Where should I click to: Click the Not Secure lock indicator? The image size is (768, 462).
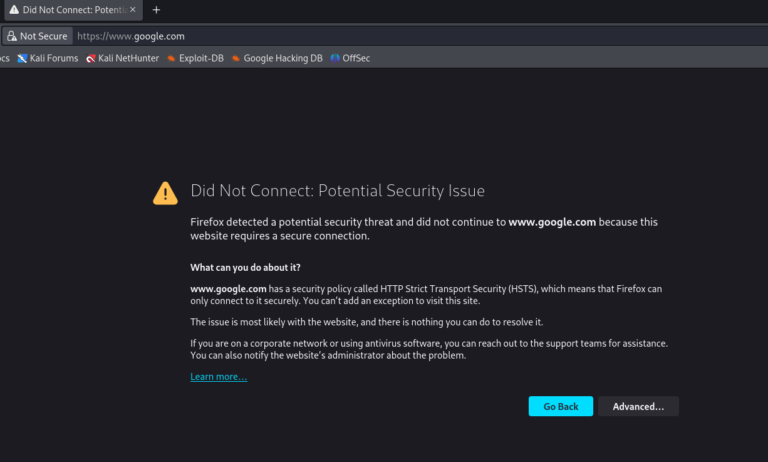pyautogui.click(x=38, y=36)
